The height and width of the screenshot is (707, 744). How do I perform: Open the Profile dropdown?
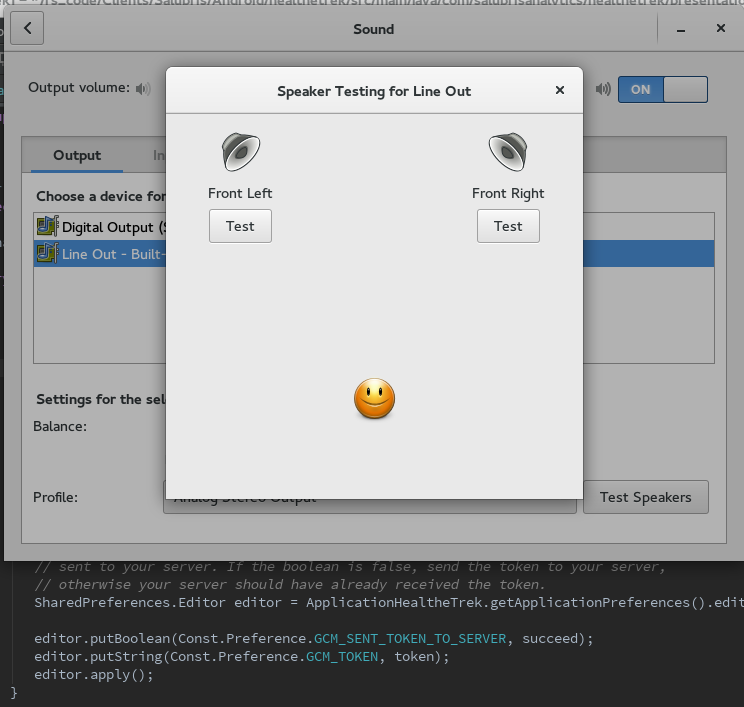[x=370, y=506]
